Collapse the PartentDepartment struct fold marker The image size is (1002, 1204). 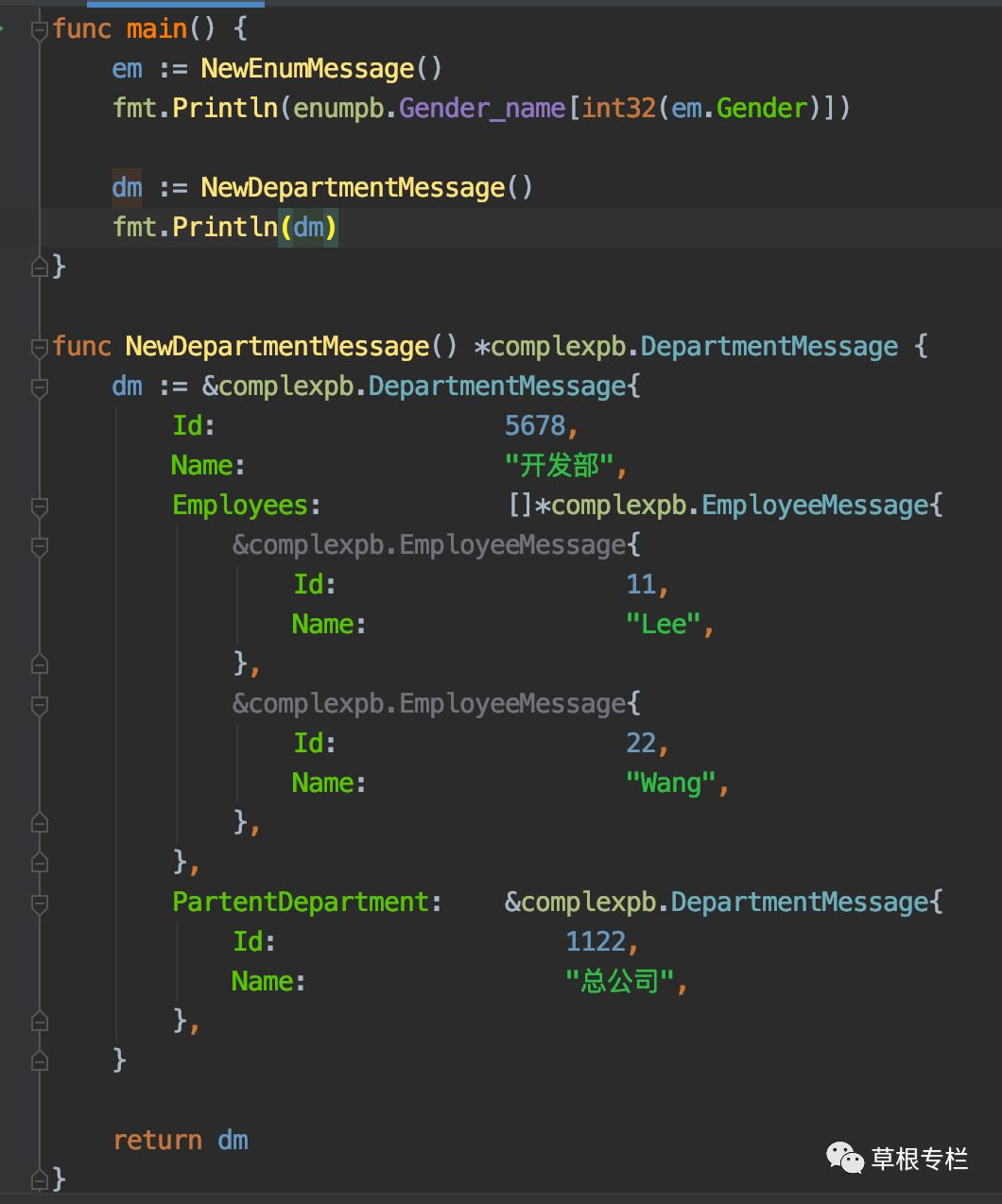tap(40, 903)
